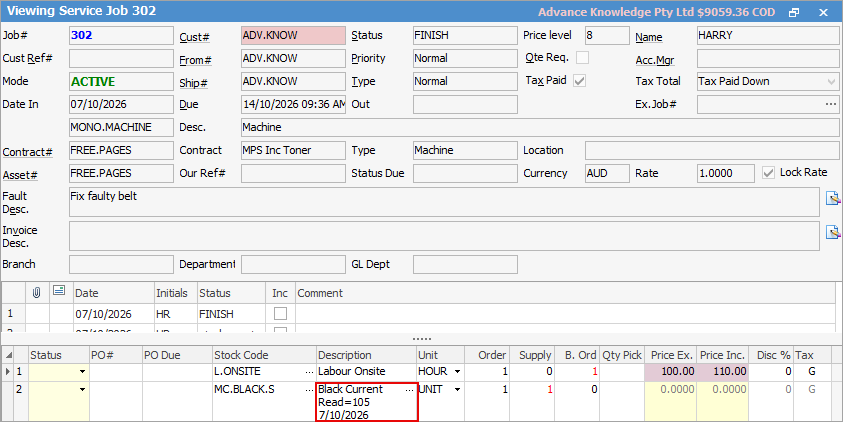The image size is (843, 422).
Task: Click the Name field showing HARRY
Action: coord(768,35)
